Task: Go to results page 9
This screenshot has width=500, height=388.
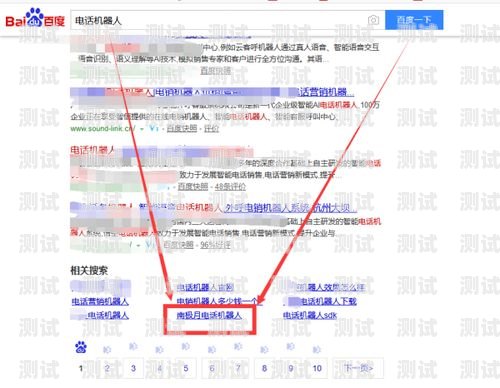Action: 291,368
